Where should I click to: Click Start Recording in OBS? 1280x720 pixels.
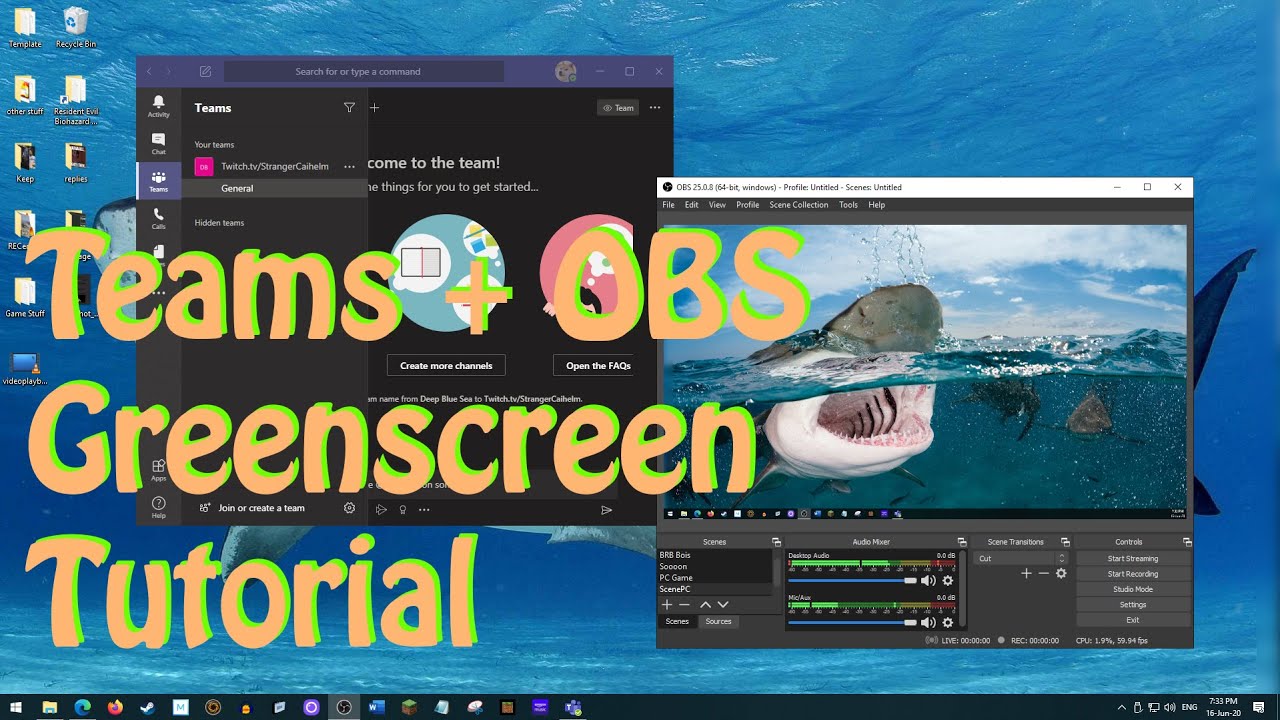[1133, 574]
